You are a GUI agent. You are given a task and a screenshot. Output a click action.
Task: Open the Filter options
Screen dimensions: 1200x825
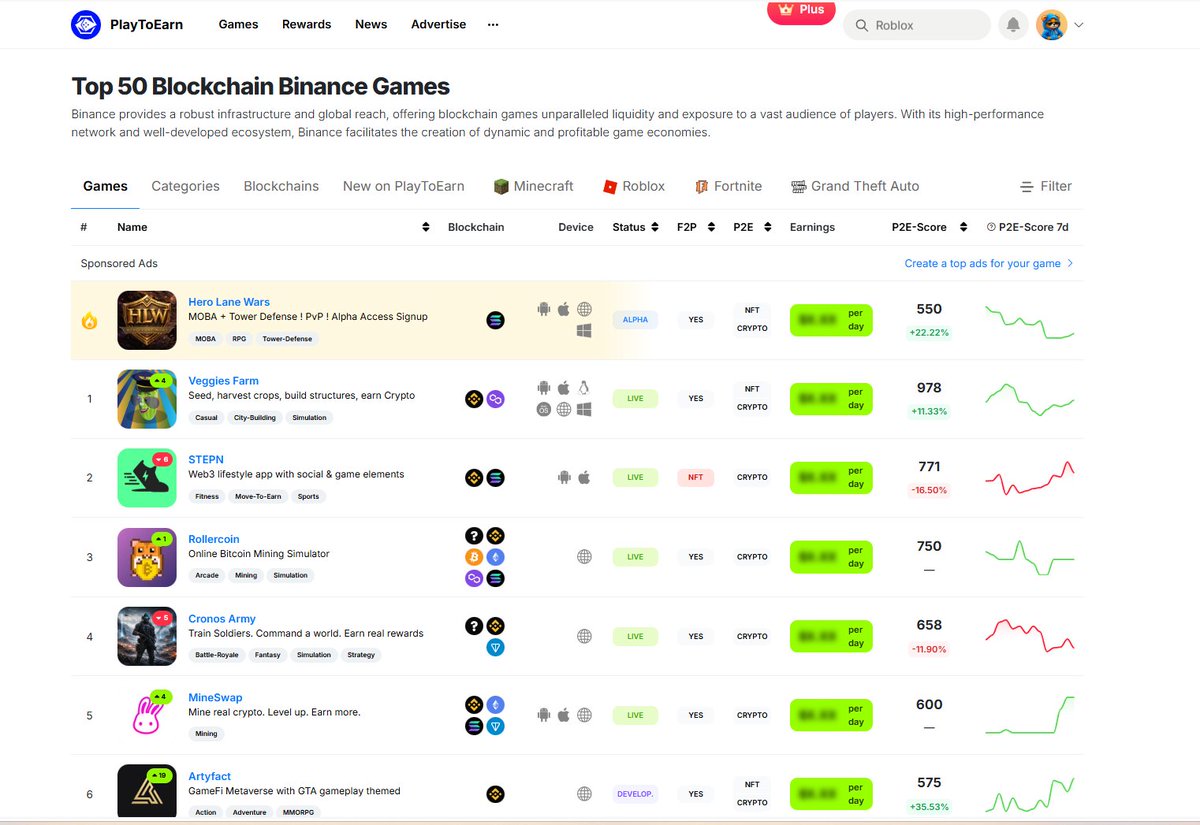[1045, 186]
